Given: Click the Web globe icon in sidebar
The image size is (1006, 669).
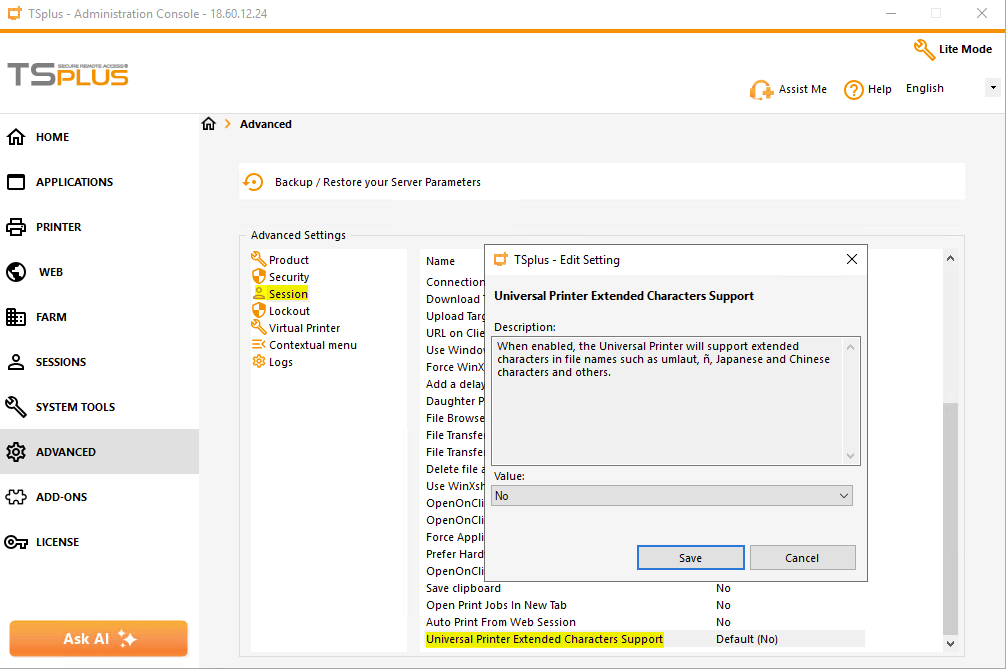Looking at the screenshot, I should [x=16, y=272].
